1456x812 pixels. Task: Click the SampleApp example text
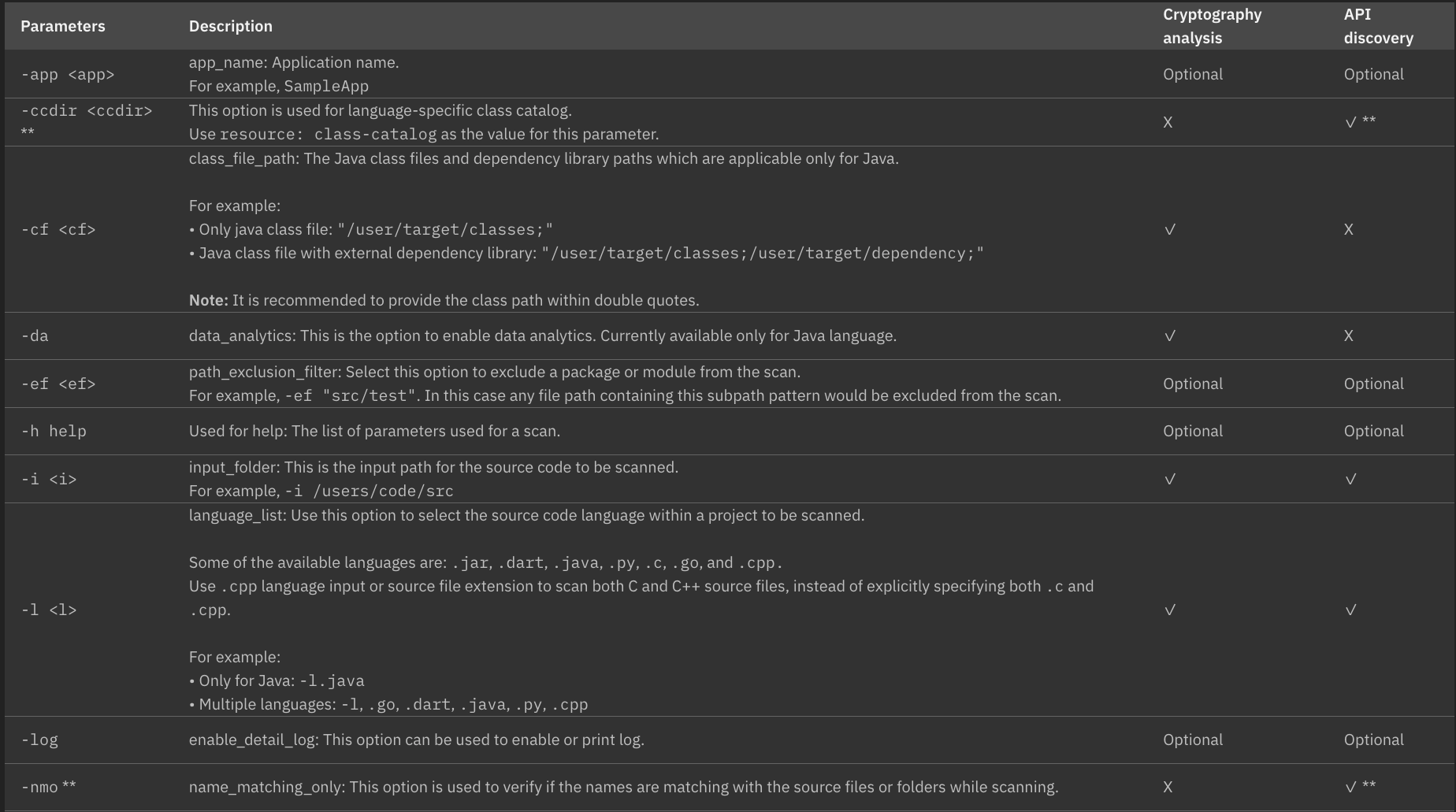point(326,87)
